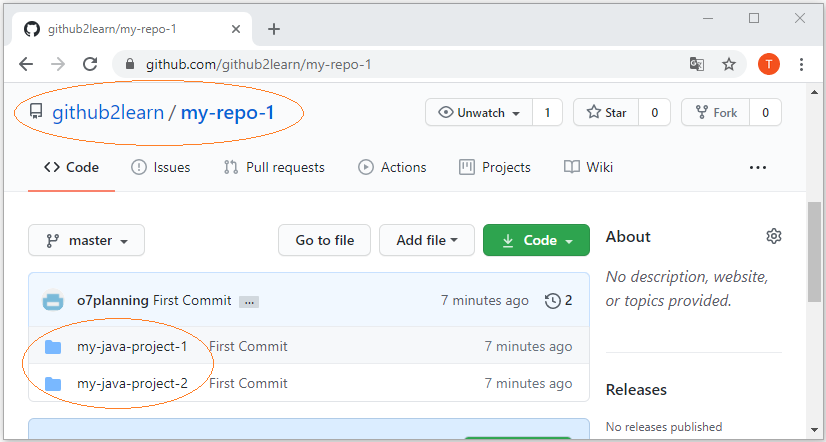Image resolution: width=826 pixels, height=442 pixels.
Task: Fork the repository
Action: (x=715, y=112)
